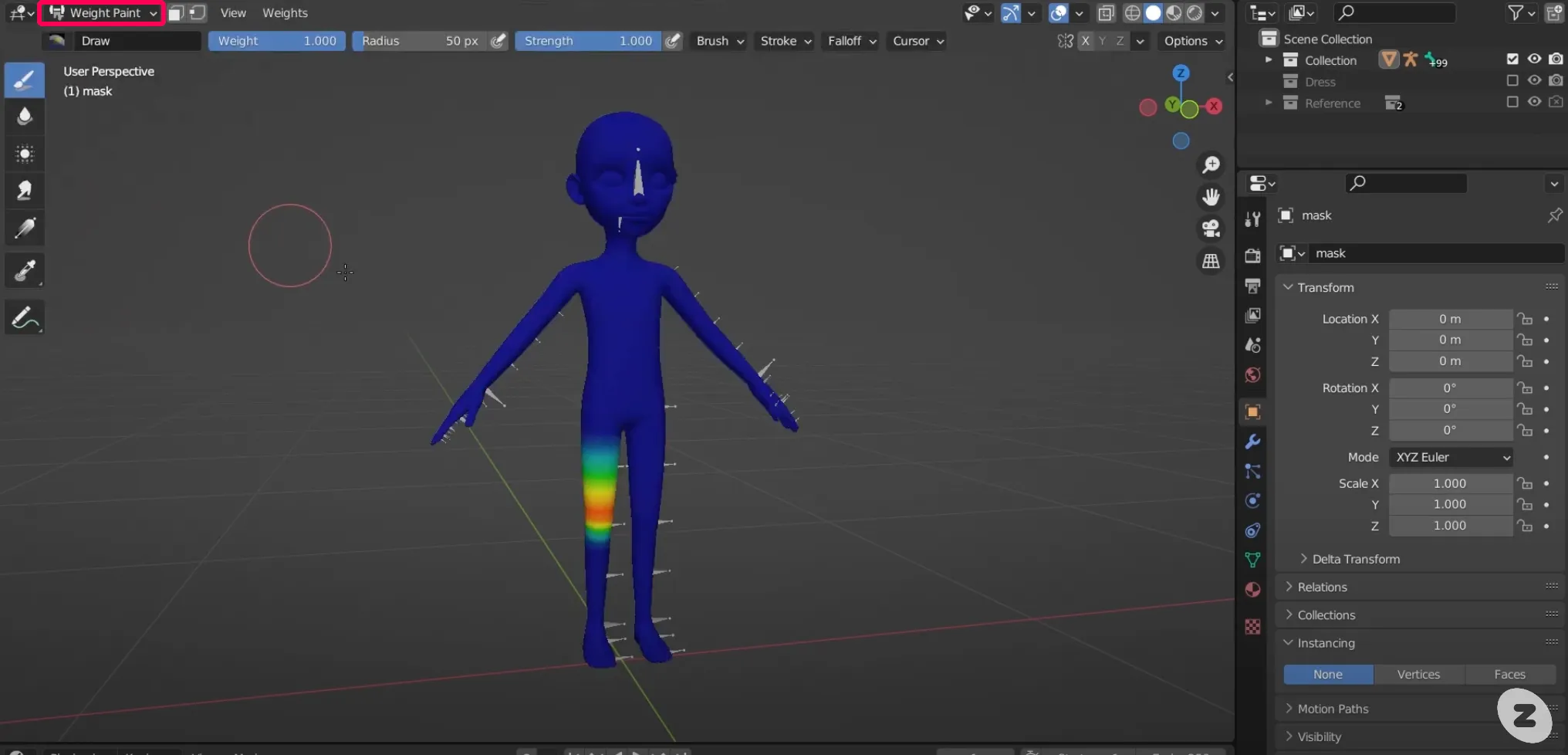
Task: Click the viewport zoom magnifier gizmo
Action: click(x=1211, y=164)
